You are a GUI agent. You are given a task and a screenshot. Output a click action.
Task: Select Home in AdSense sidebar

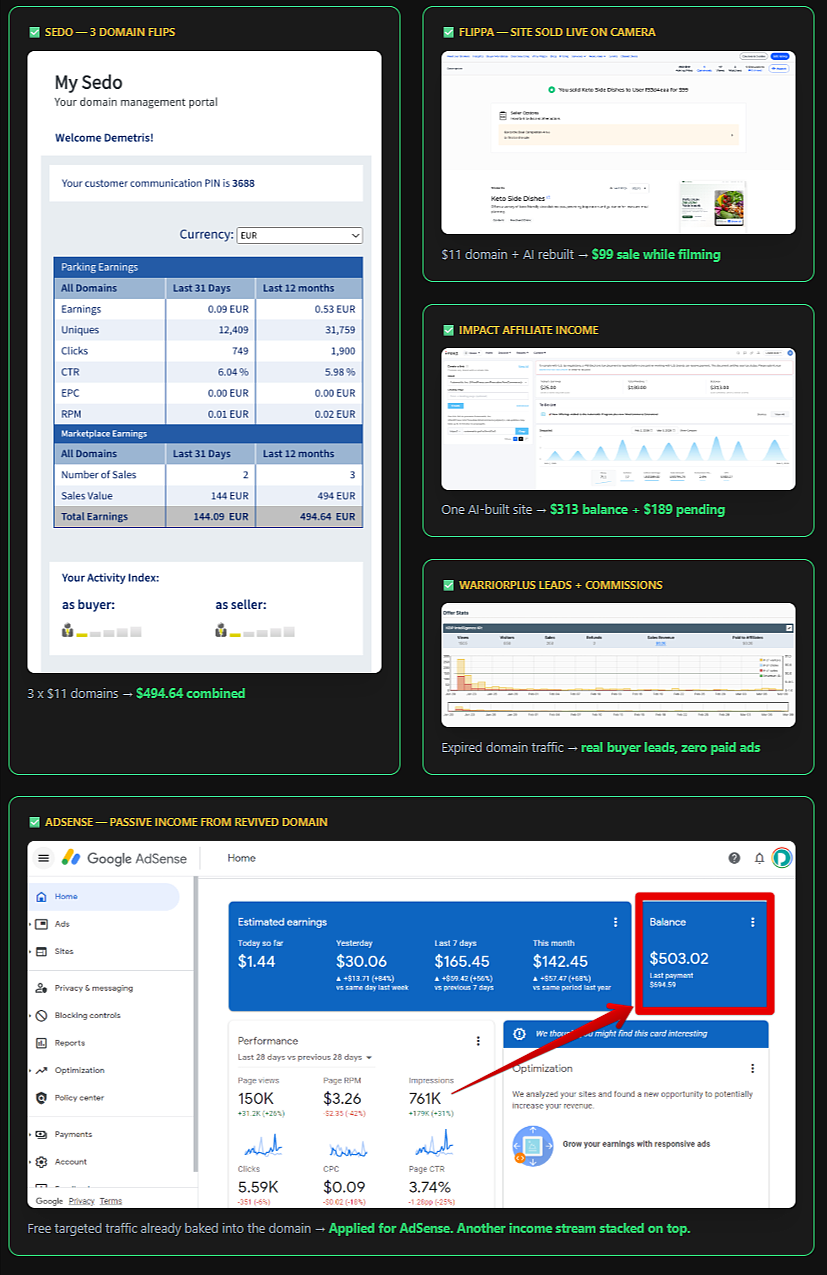(x=66, y=897)
